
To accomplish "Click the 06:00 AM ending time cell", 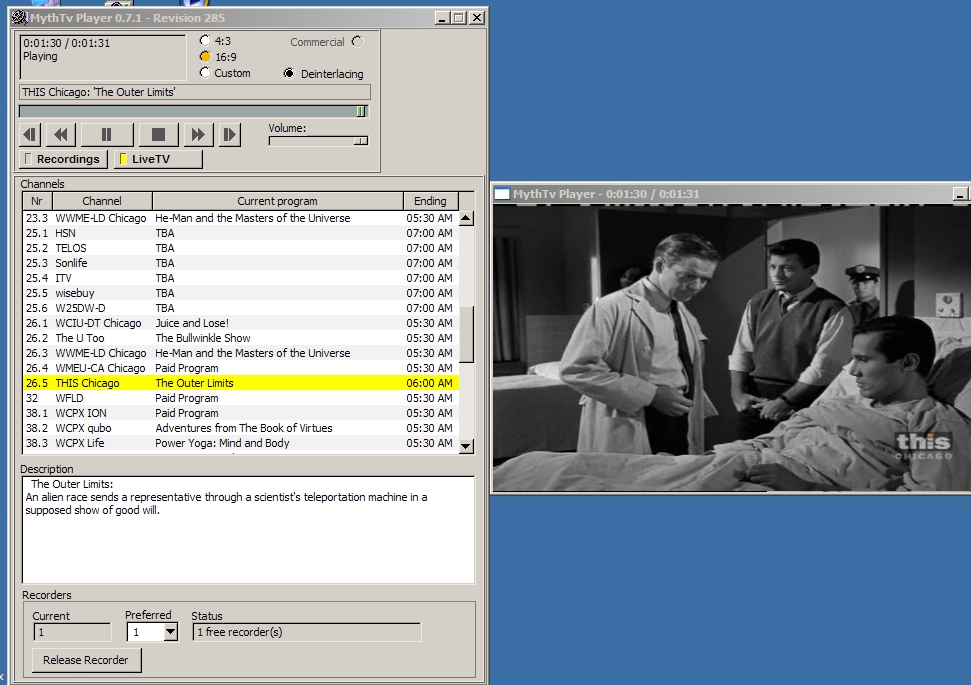I will pos(430,383).
